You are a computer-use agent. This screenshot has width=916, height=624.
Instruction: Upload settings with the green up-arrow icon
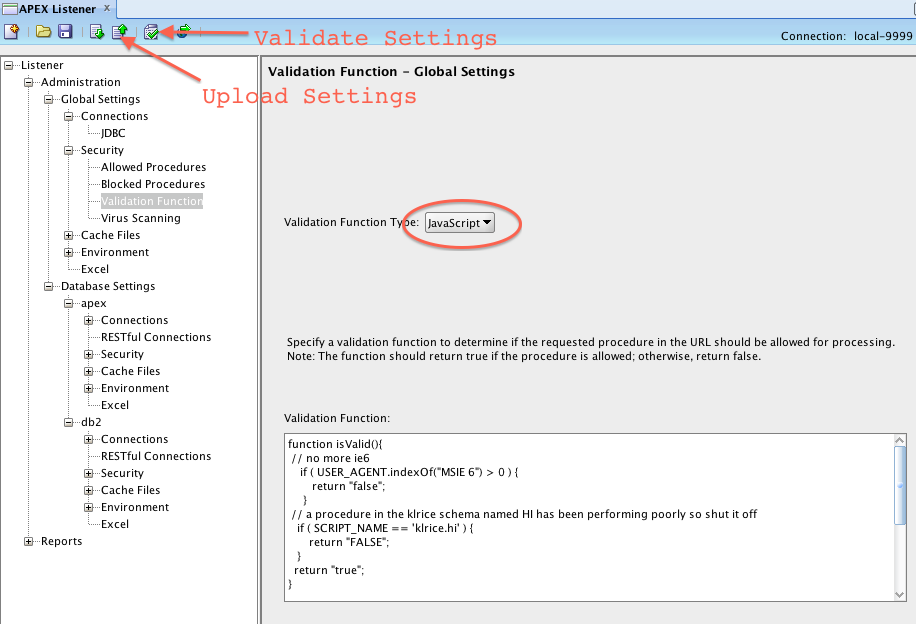click(120, 32)
